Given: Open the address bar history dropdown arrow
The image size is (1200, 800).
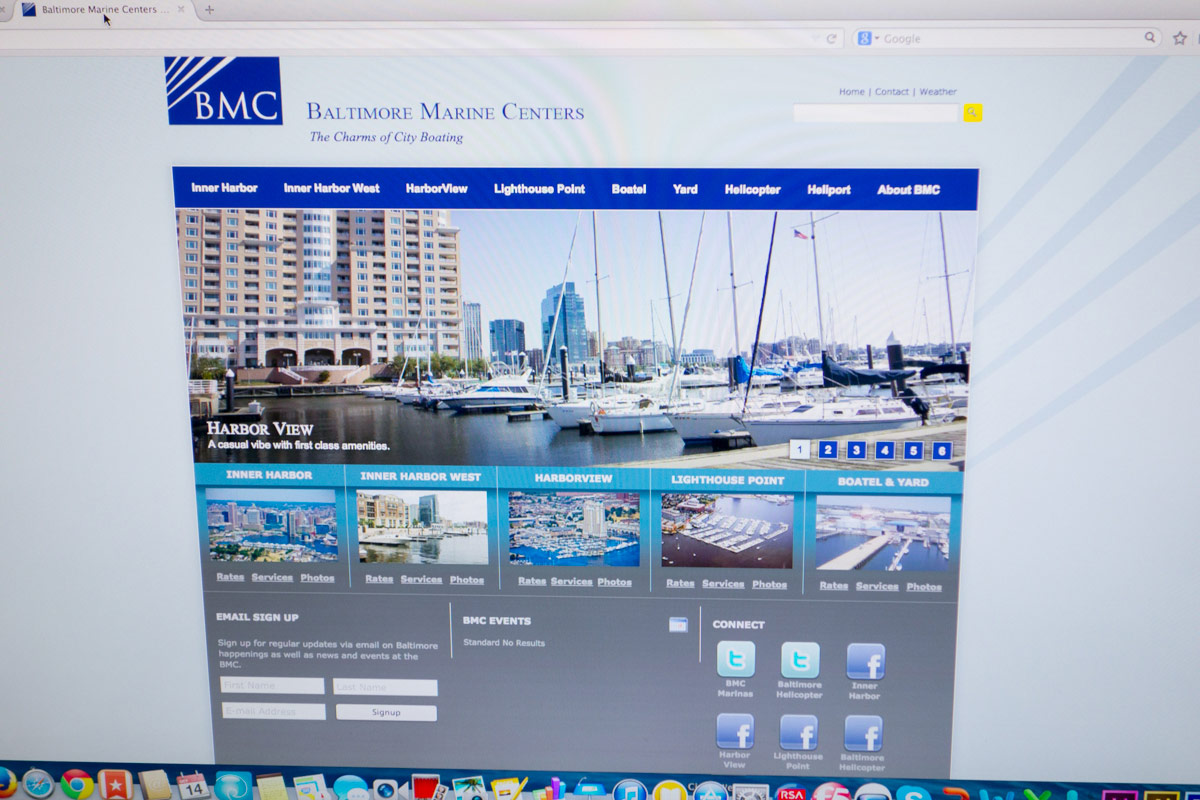Looking at the screenshot, I should pos(815,38).
